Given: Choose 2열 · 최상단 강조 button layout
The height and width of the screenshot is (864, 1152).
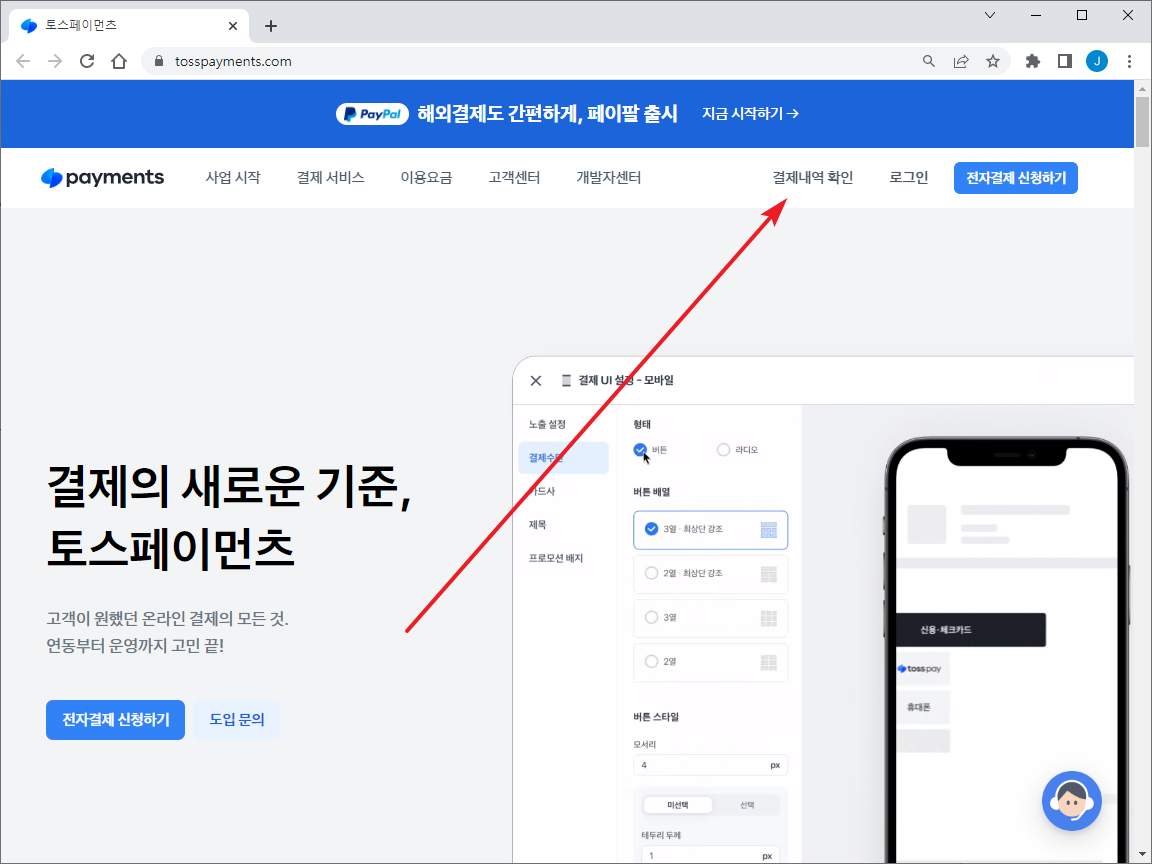Looking at the screenshot, I should point(710,574).
